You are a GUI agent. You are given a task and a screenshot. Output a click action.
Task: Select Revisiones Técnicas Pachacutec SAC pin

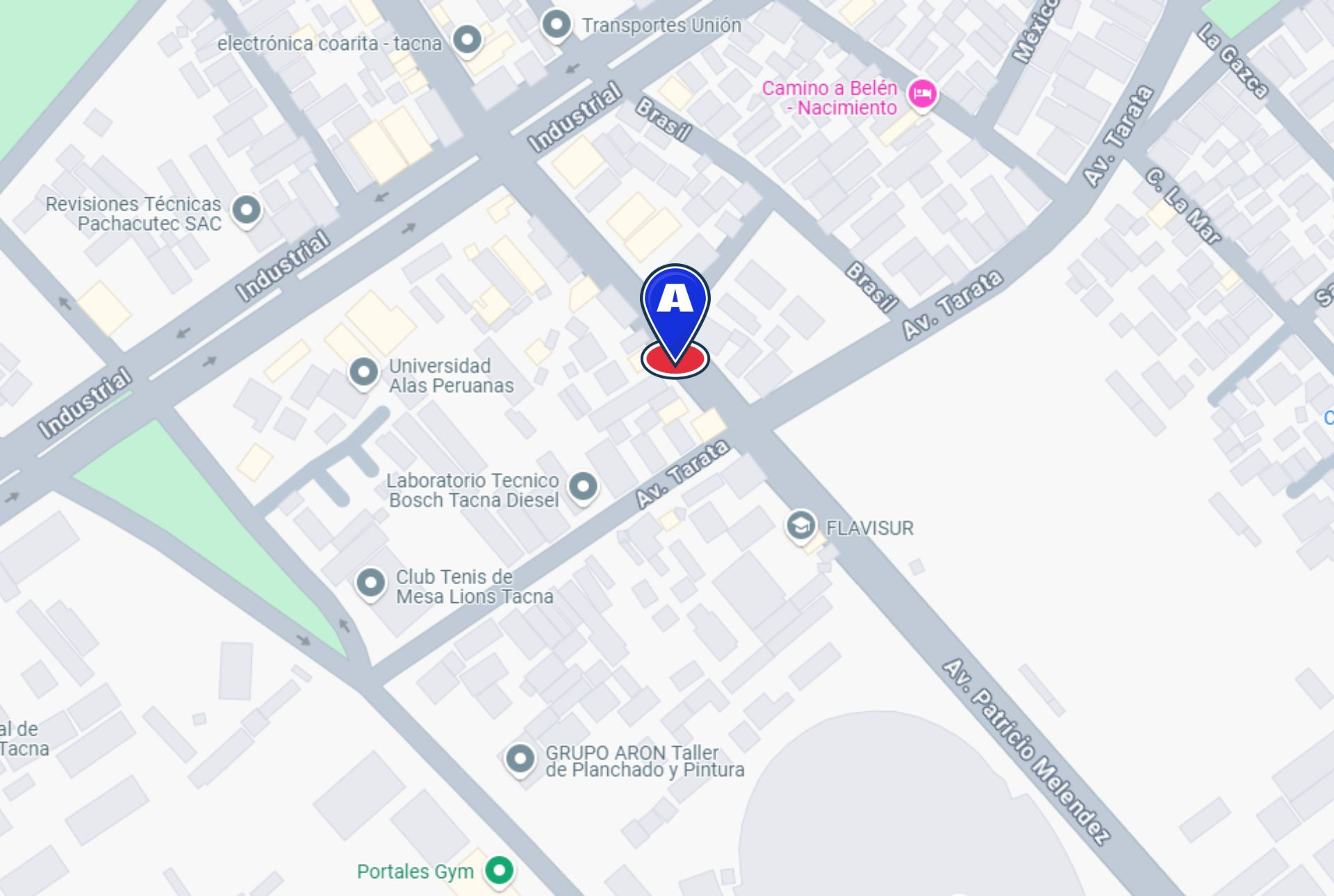246,210
